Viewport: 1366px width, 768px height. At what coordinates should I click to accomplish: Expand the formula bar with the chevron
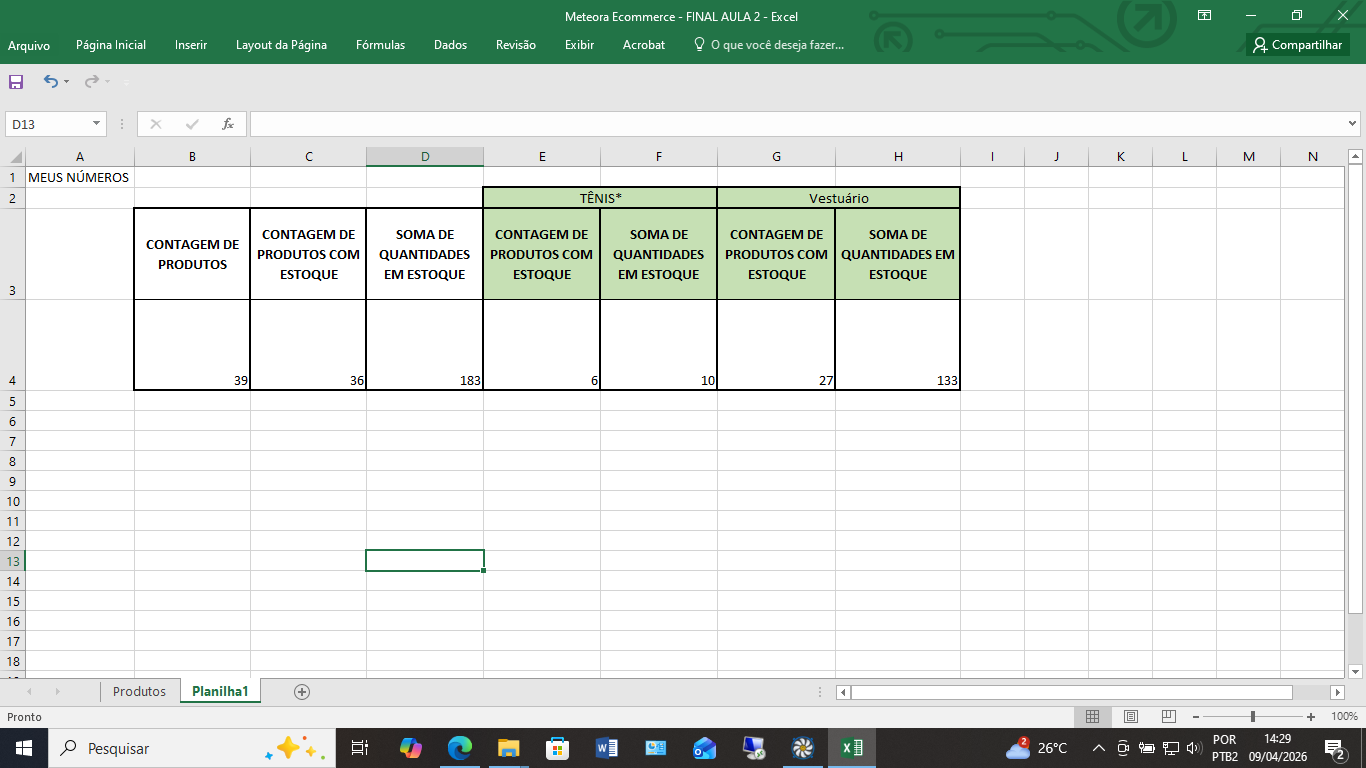click(1353, 124)
